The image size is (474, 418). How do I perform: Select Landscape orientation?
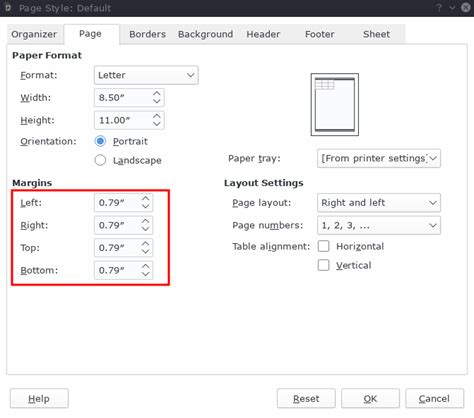click(x=100, y=160)
